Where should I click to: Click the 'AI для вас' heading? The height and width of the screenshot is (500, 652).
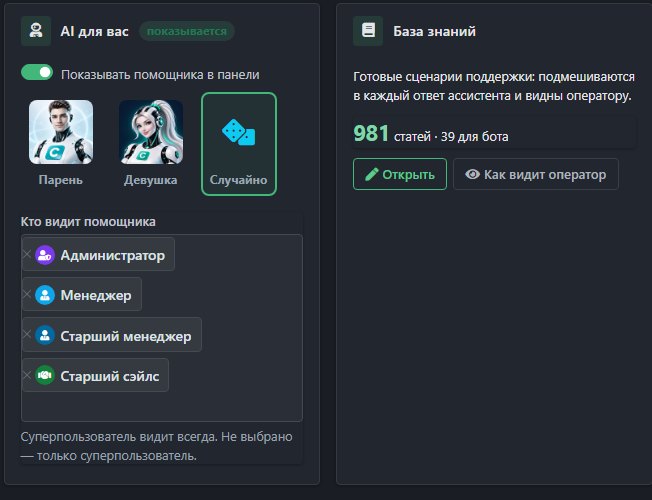94,31
